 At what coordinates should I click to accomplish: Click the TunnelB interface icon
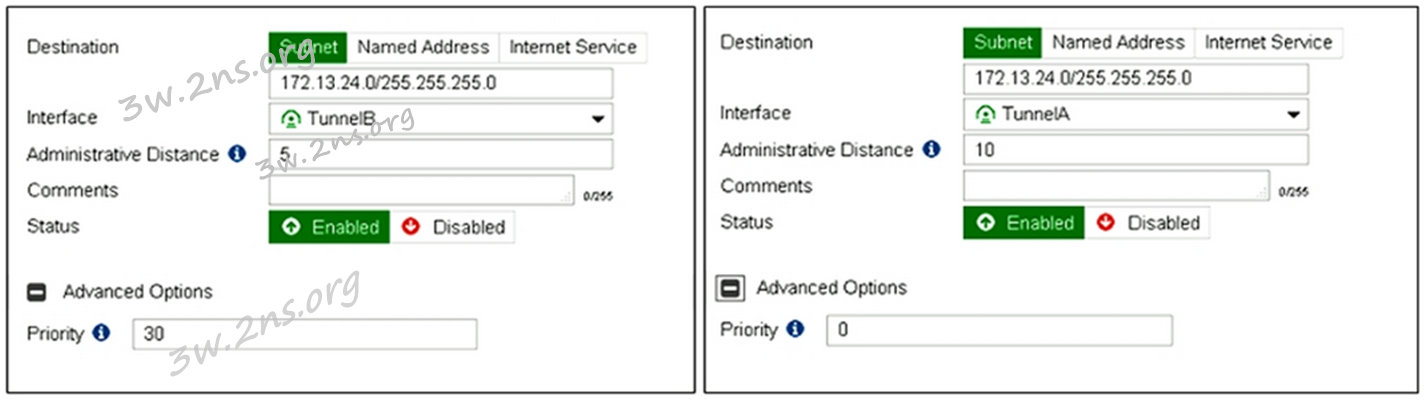click(x=291, y=118)
